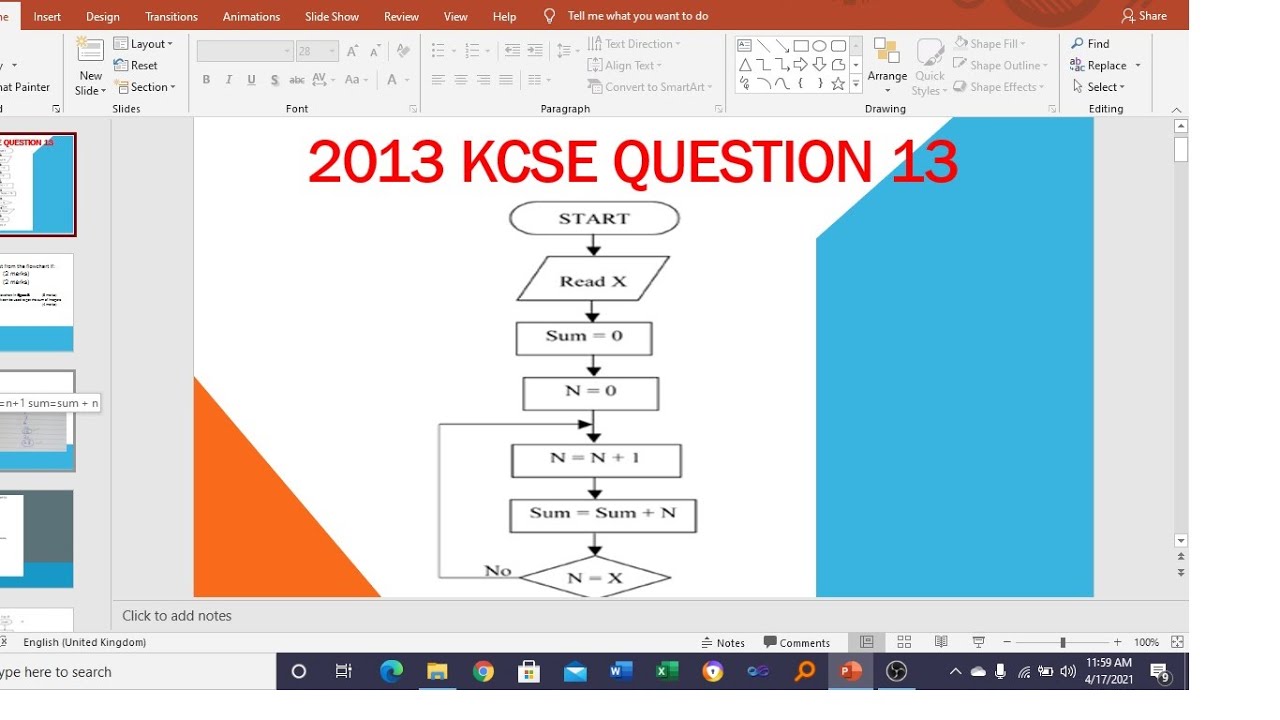Toggle Underline formatting
Image resolution: width=1280 pixels, height=720 pixels.
[x=251, y=80]
